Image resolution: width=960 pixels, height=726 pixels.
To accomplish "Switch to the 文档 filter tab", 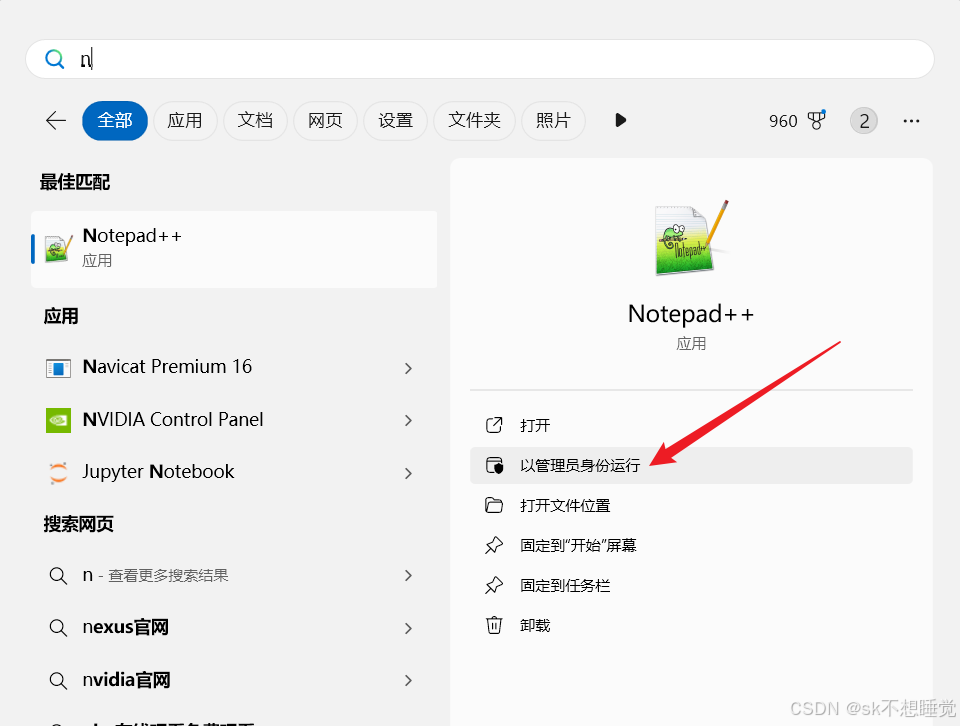I will tap(255, 121).
